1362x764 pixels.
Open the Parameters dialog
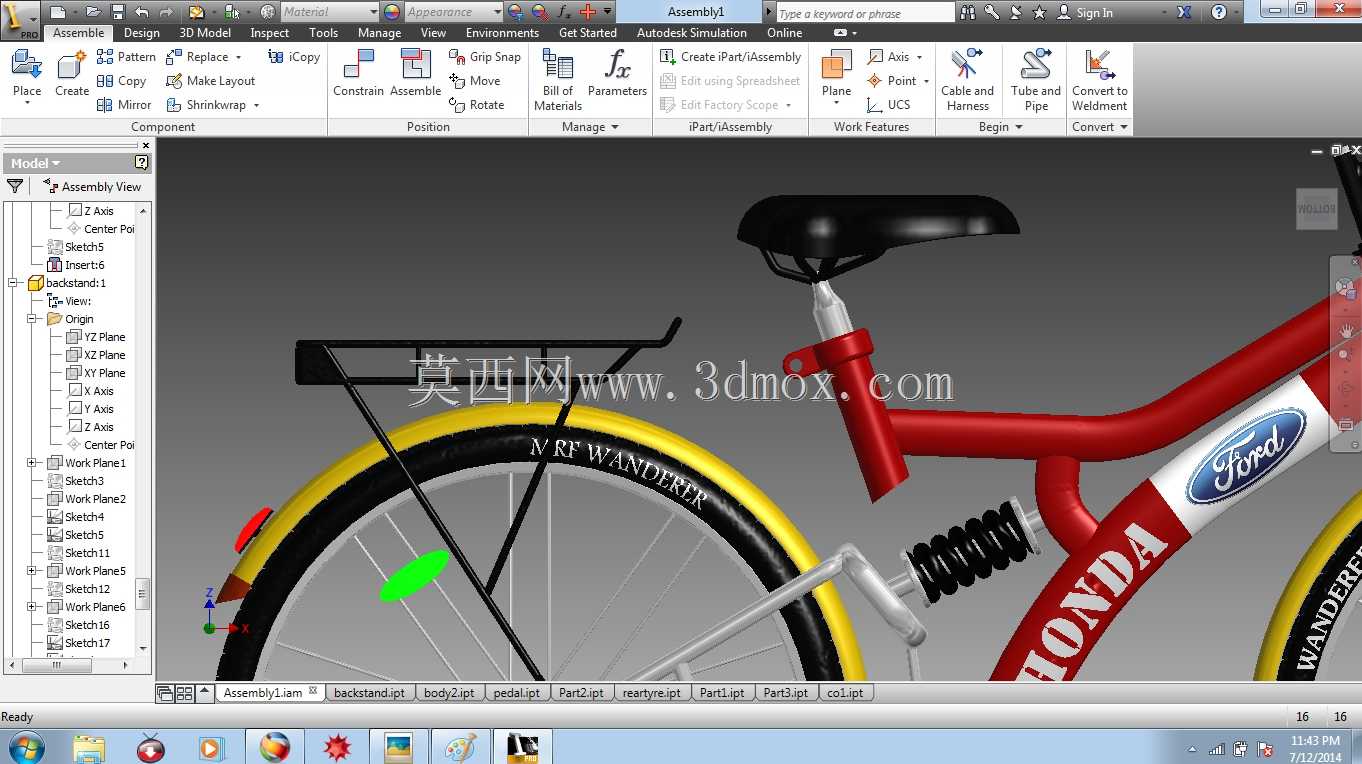tap(617, 73)
